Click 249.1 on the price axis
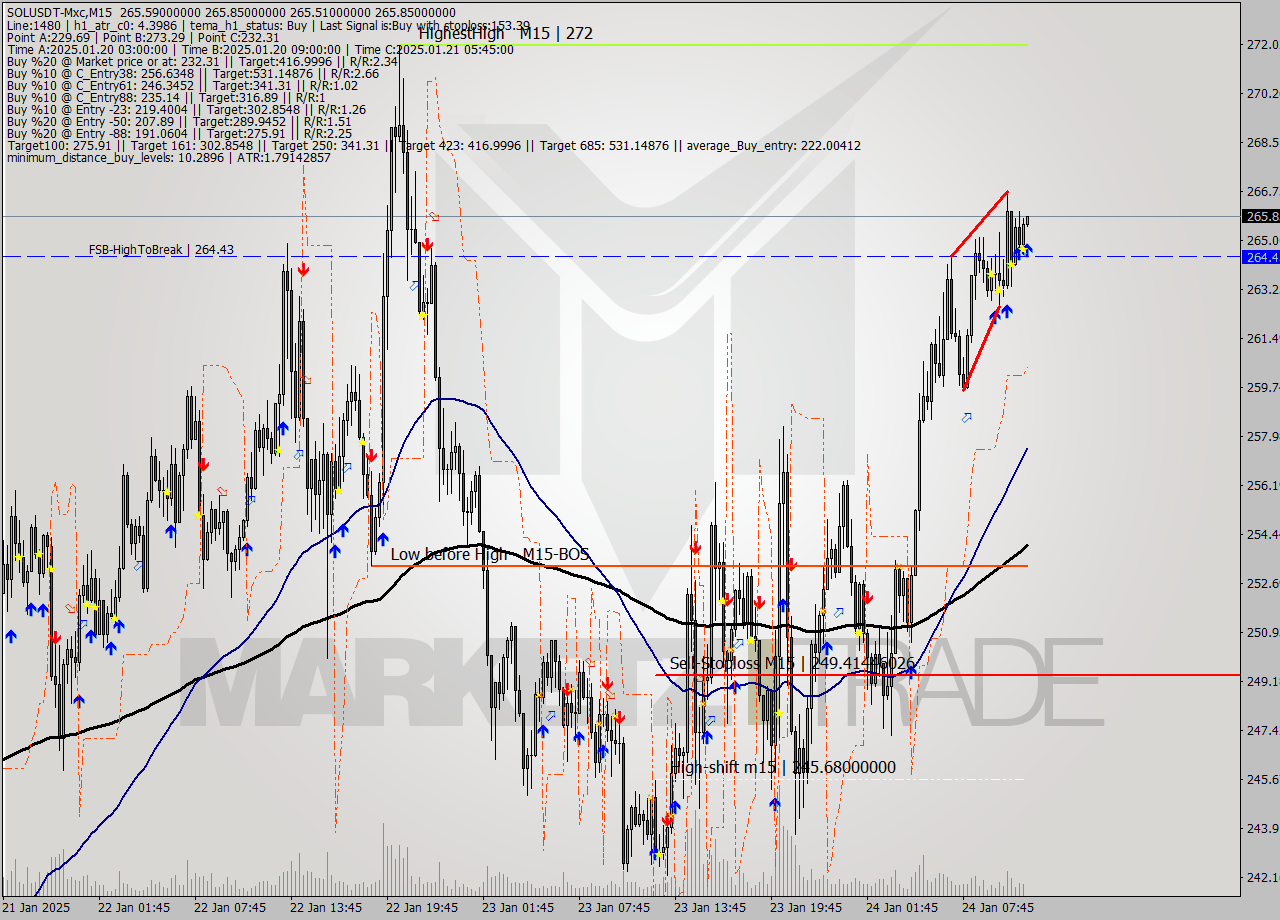The image size is (1280, 920). tap(1261, 681)
